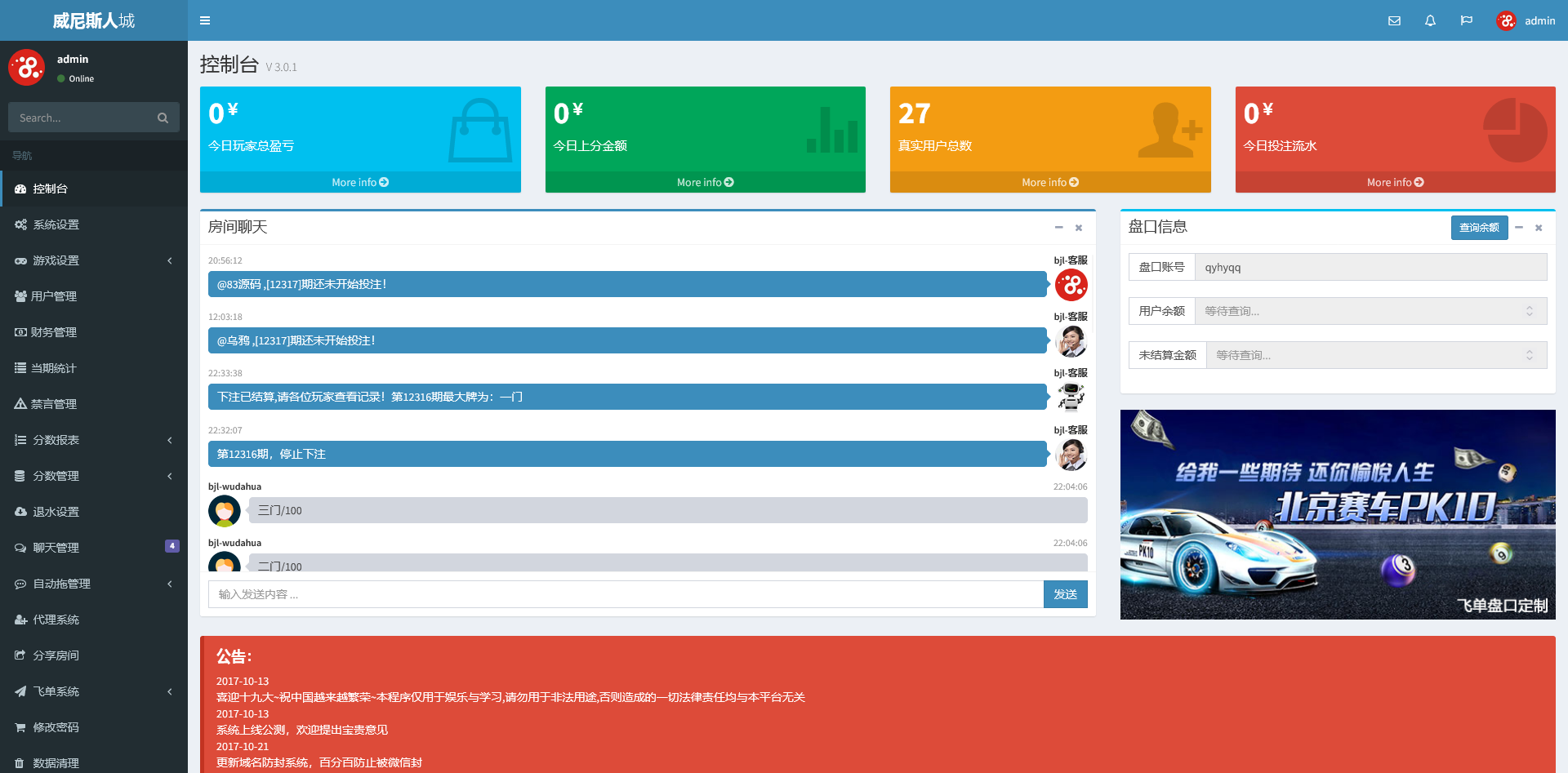Viewport: 1568px width, 773px height.
Task: Click bjl-wudahua avatar beside 三门/100
Action: tap(225, 511)
